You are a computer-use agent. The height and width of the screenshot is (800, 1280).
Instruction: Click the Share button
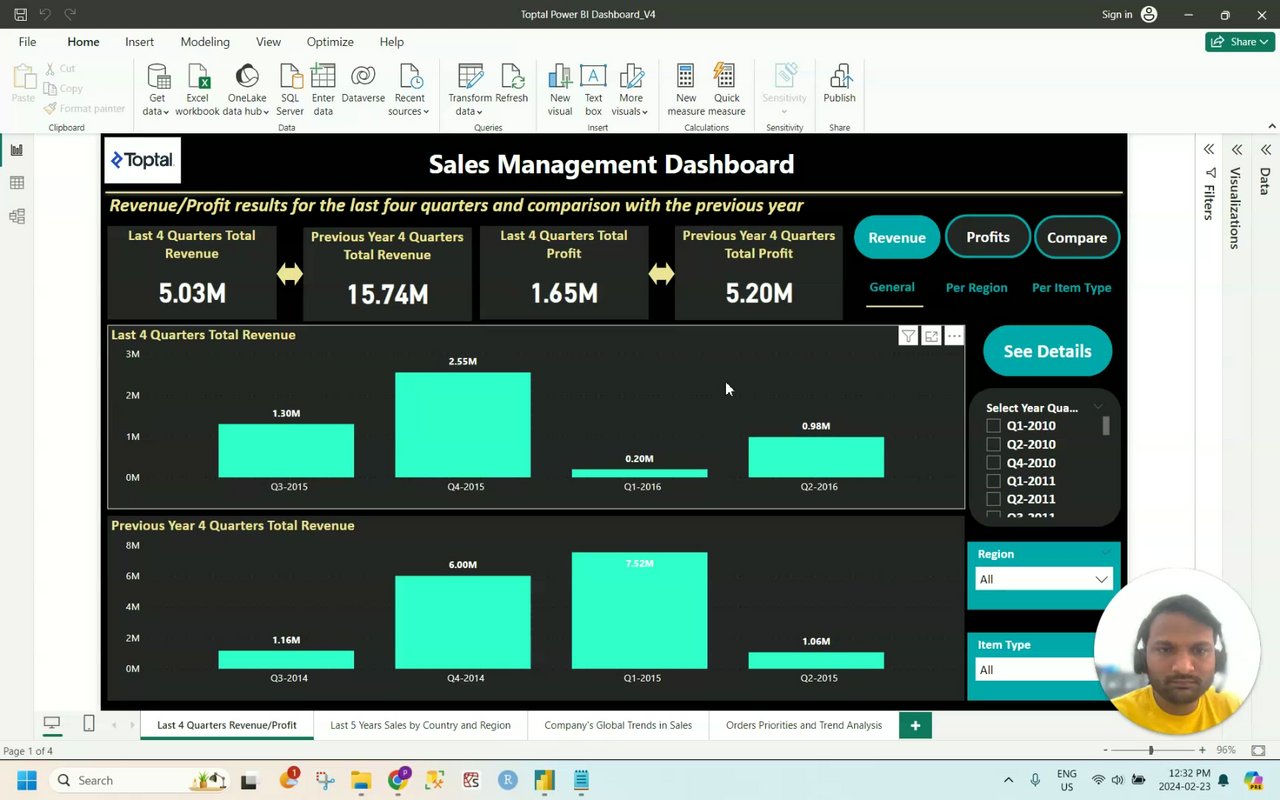tap(1240, 42)
